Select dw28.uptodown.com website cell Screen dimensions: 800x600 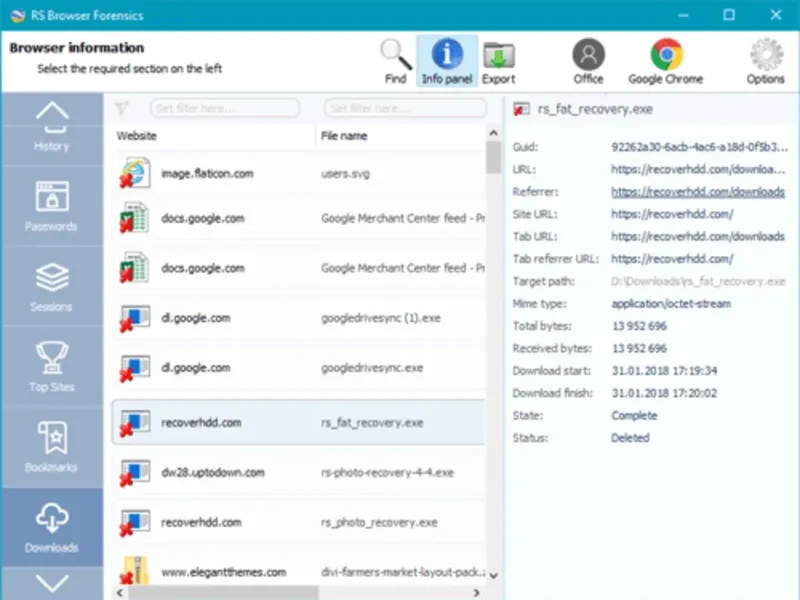pyautogui.click(x=213, y=472)
